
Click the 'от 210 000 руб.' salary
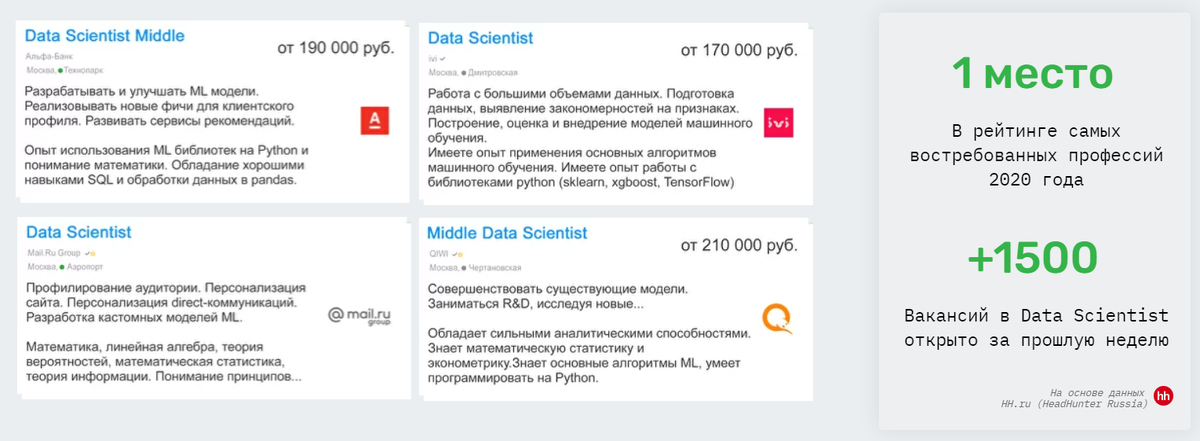pos(739,245)
